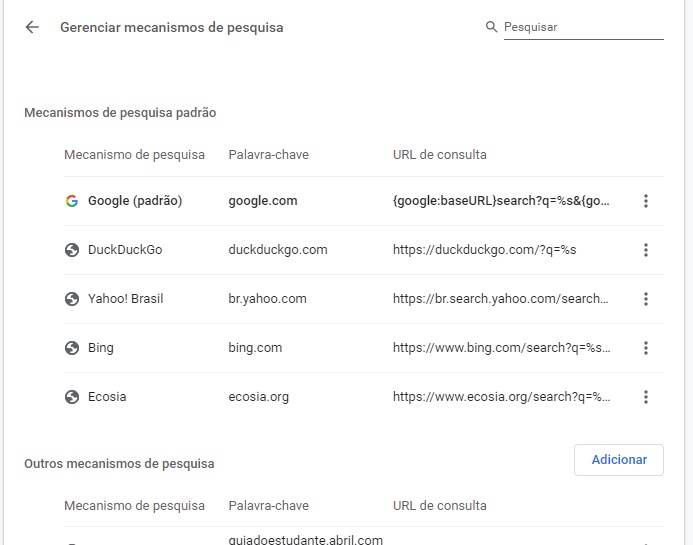The height and width of the screenshot is (545, 693).
Task: Open more actions for Google (padrão)
Action: pyautogui.click(x=646, y=201)
